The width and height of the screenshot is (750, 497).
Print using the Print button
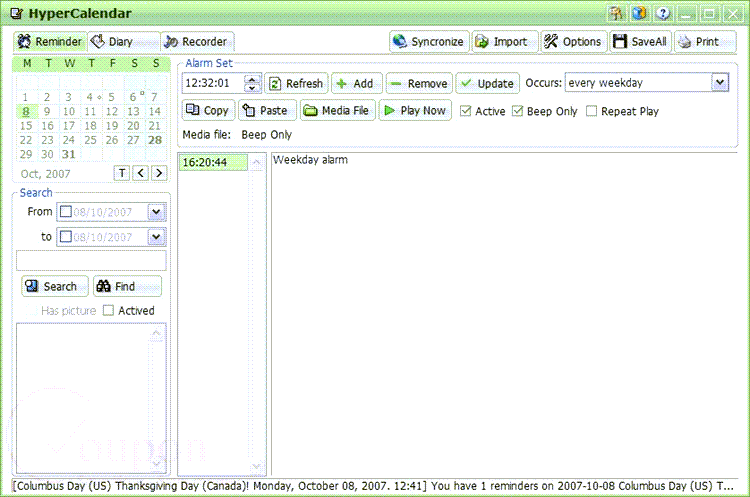(x=705, y=42)
